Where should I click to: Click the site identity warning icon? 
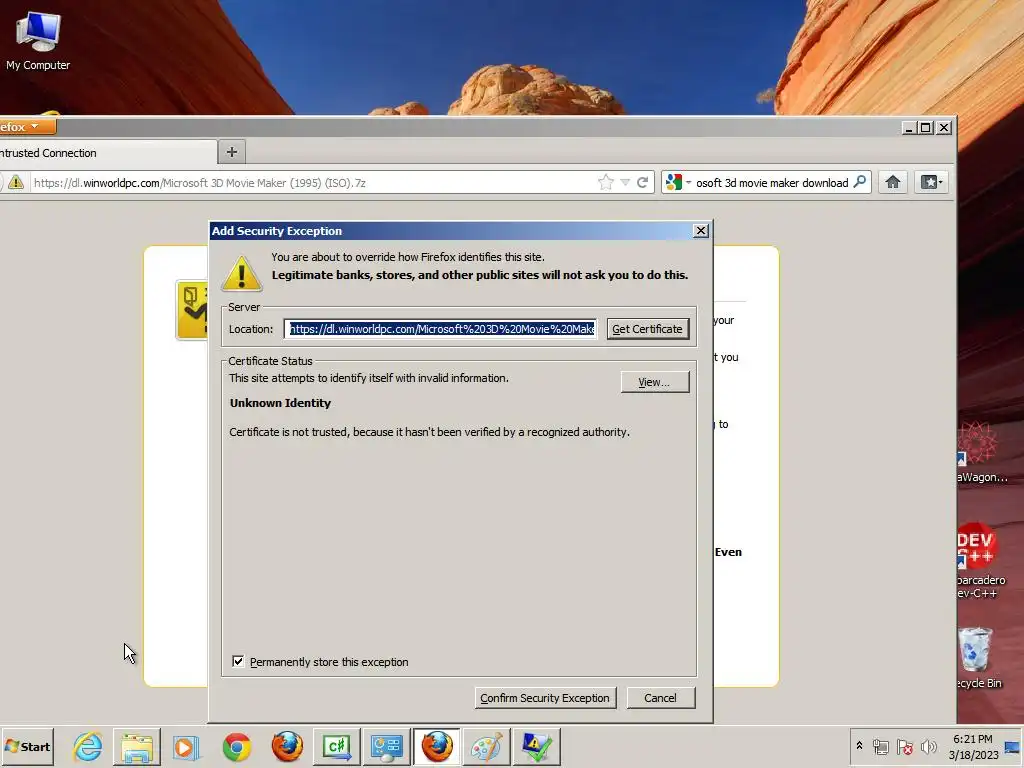pyautogui.click(x=16, y=182)
